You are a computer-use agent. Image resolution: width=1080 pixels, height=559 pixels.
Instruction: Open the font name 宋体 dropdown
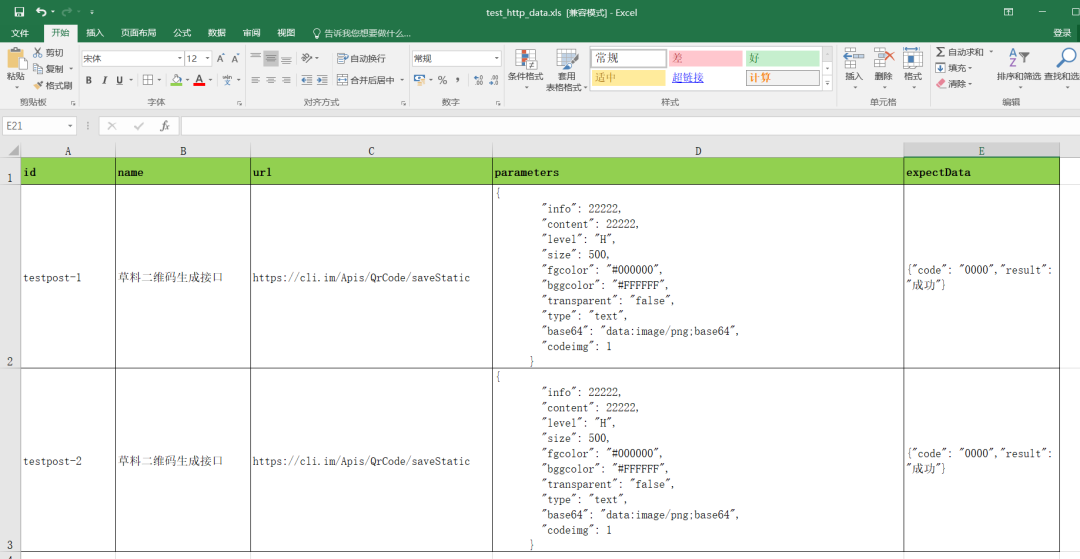(x=180, y=59)
